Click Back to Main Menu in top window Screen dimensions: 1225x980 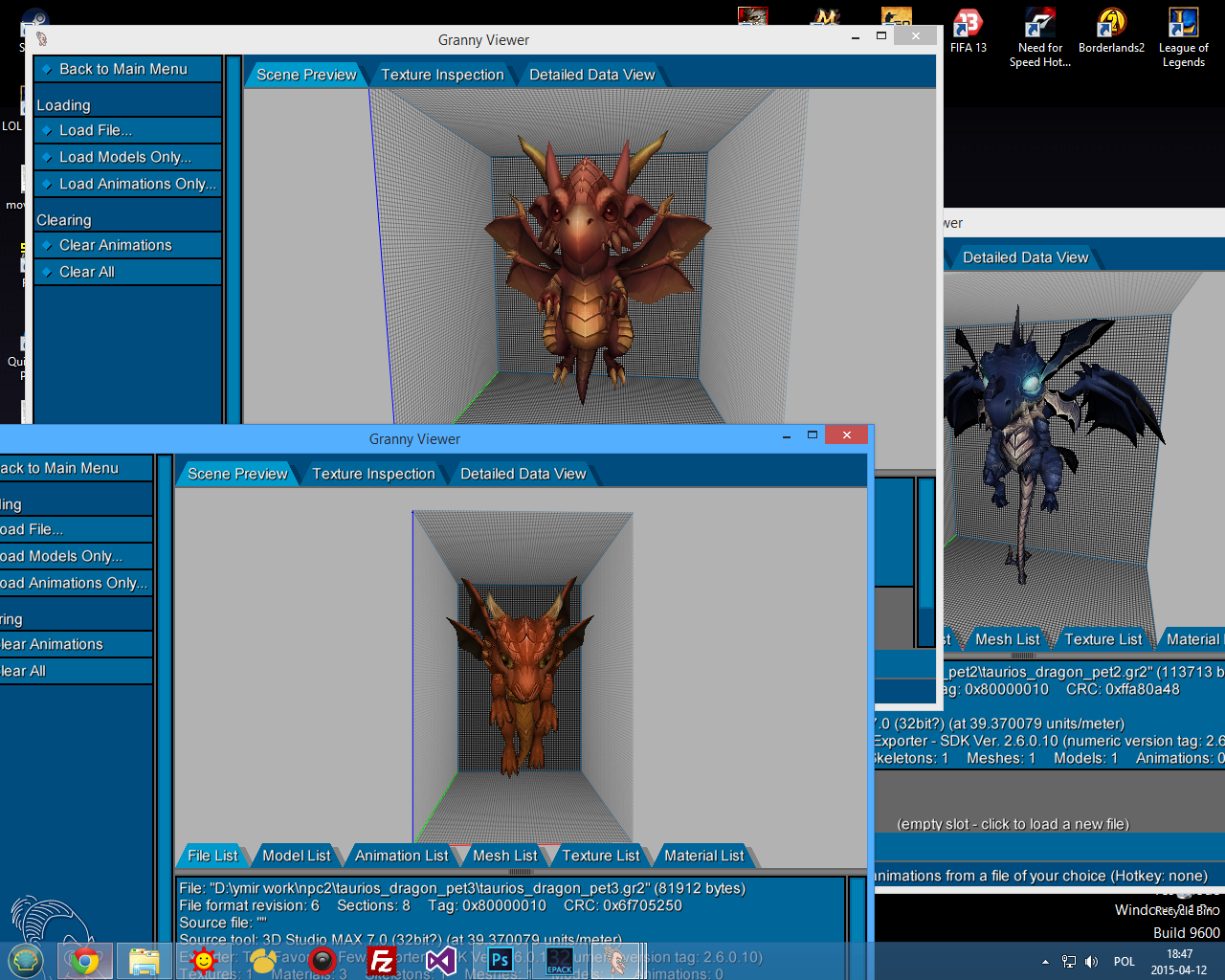(x=128, y=69)
